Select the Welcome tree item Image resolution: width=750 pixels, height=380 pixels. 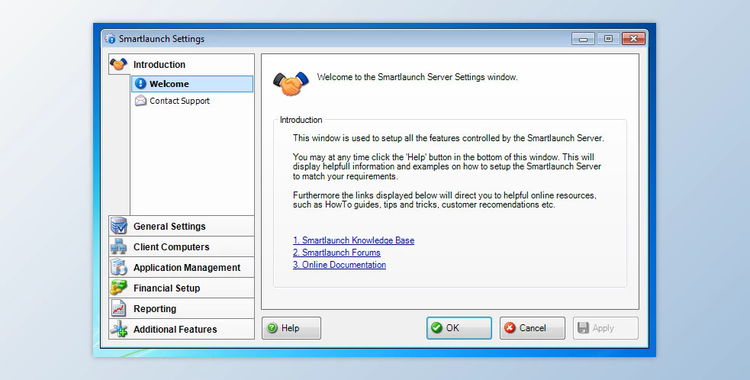(x=192, y=84)
